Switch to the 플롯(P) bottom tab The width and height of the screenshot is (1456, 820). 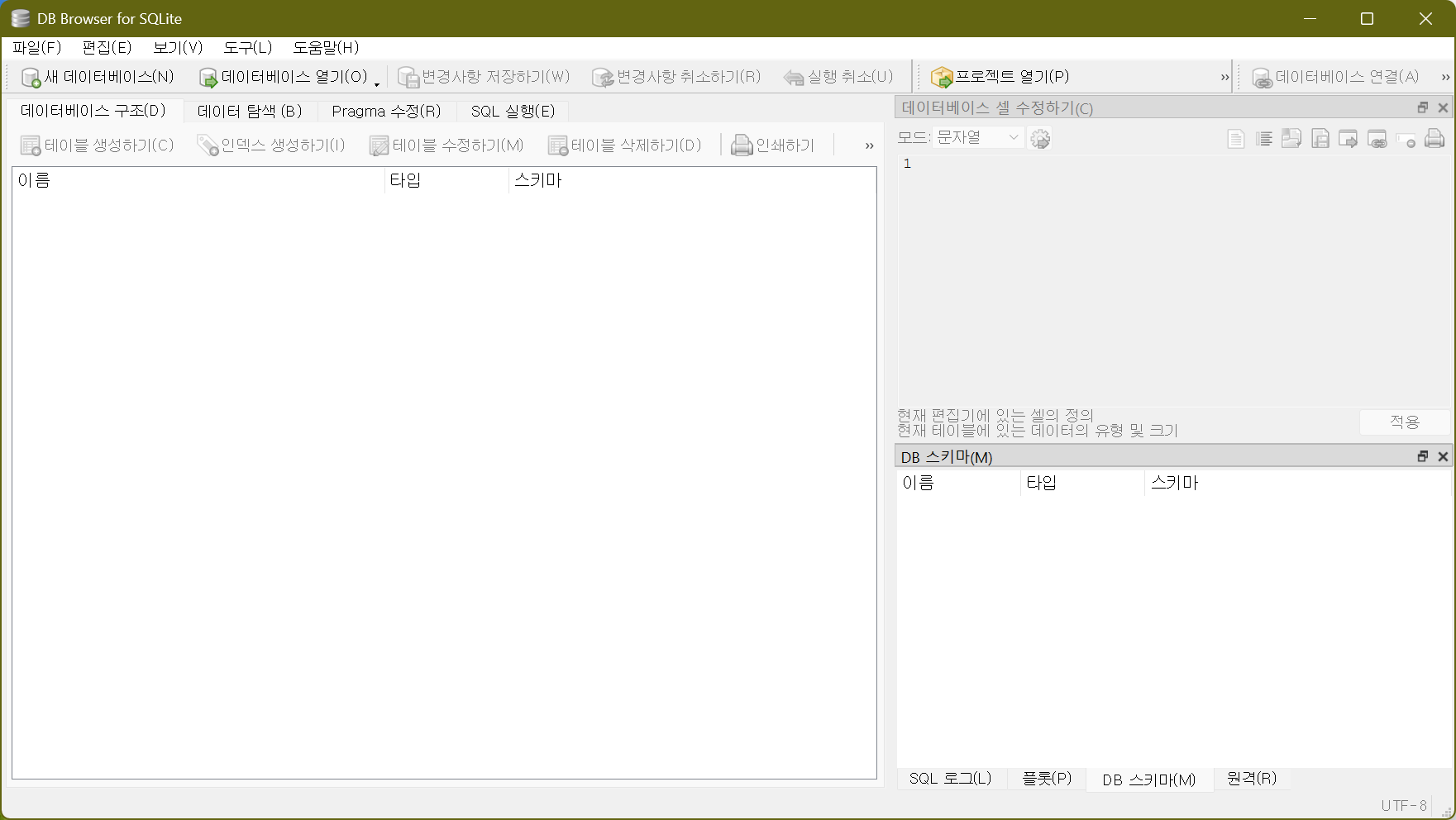coord(1047,779)
